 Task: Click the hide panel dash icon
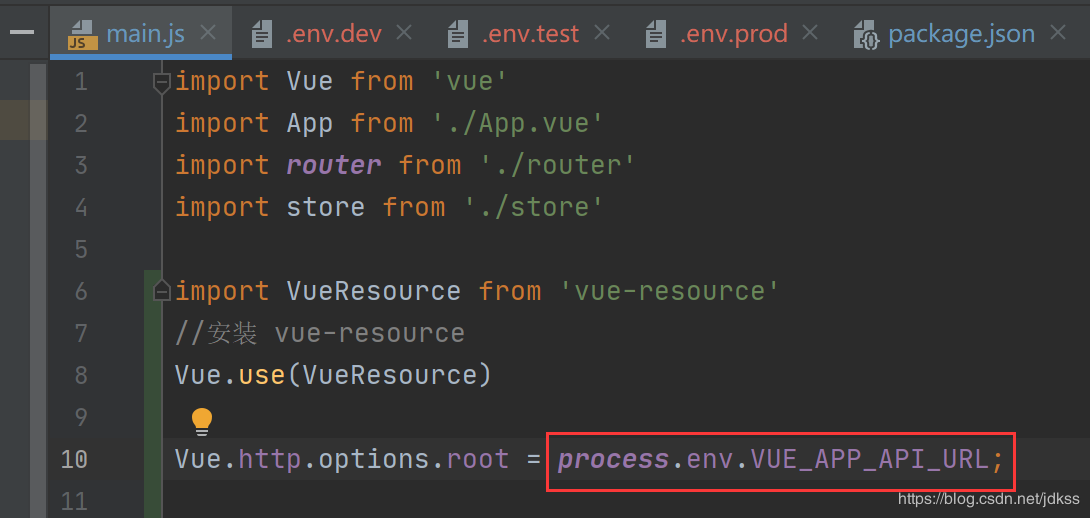coord(22,32)
